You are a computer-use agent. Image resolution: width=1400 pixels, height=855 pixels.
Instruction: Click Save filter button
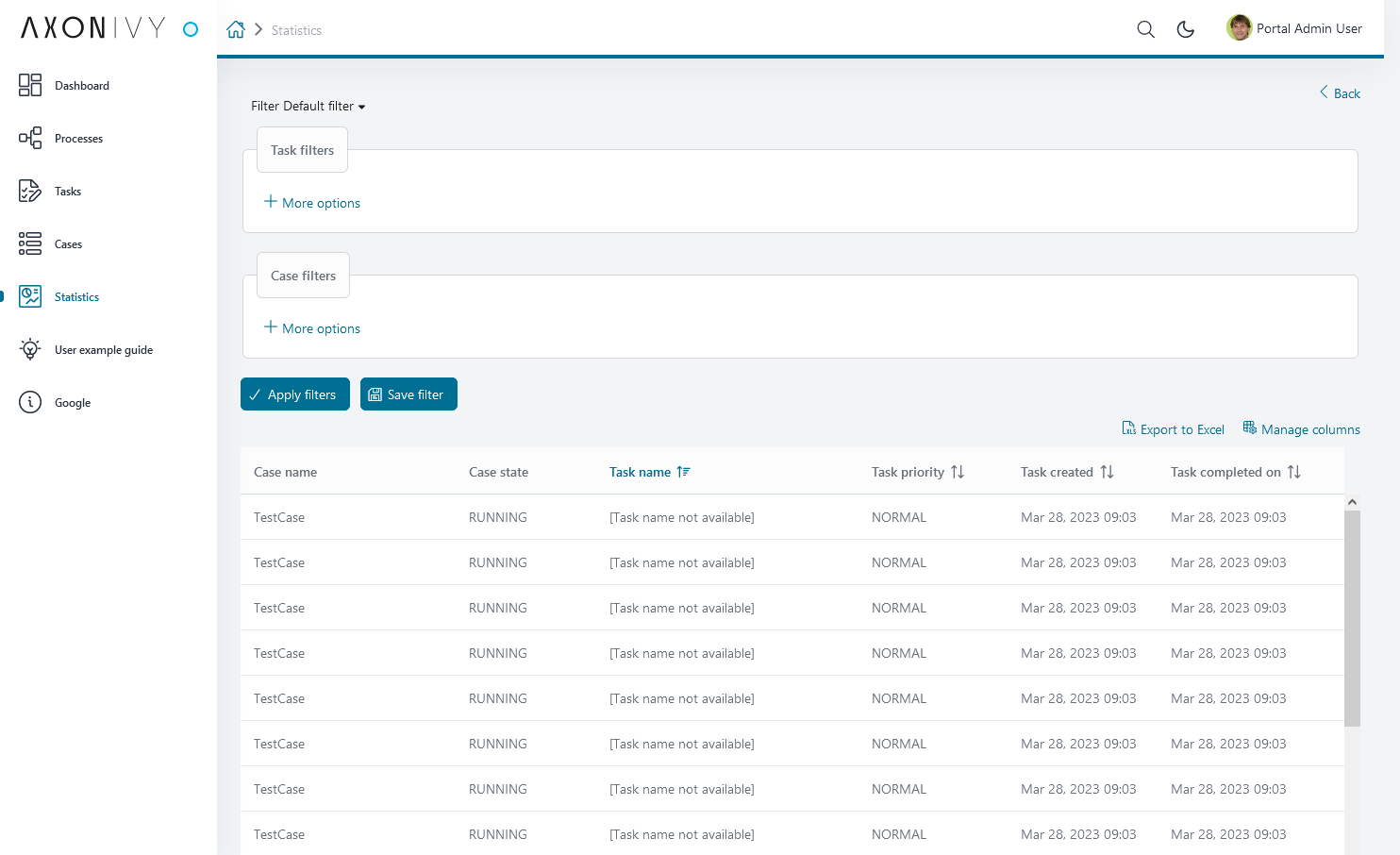[408, 394]
